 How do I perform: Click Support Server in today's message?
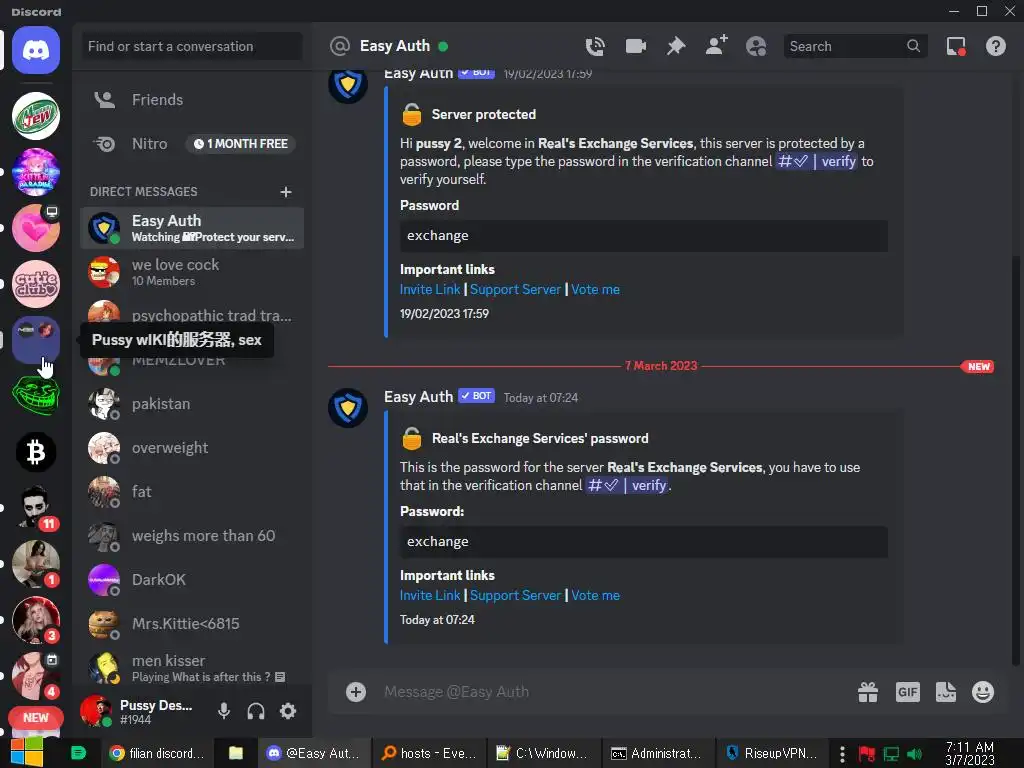(515, 596)
